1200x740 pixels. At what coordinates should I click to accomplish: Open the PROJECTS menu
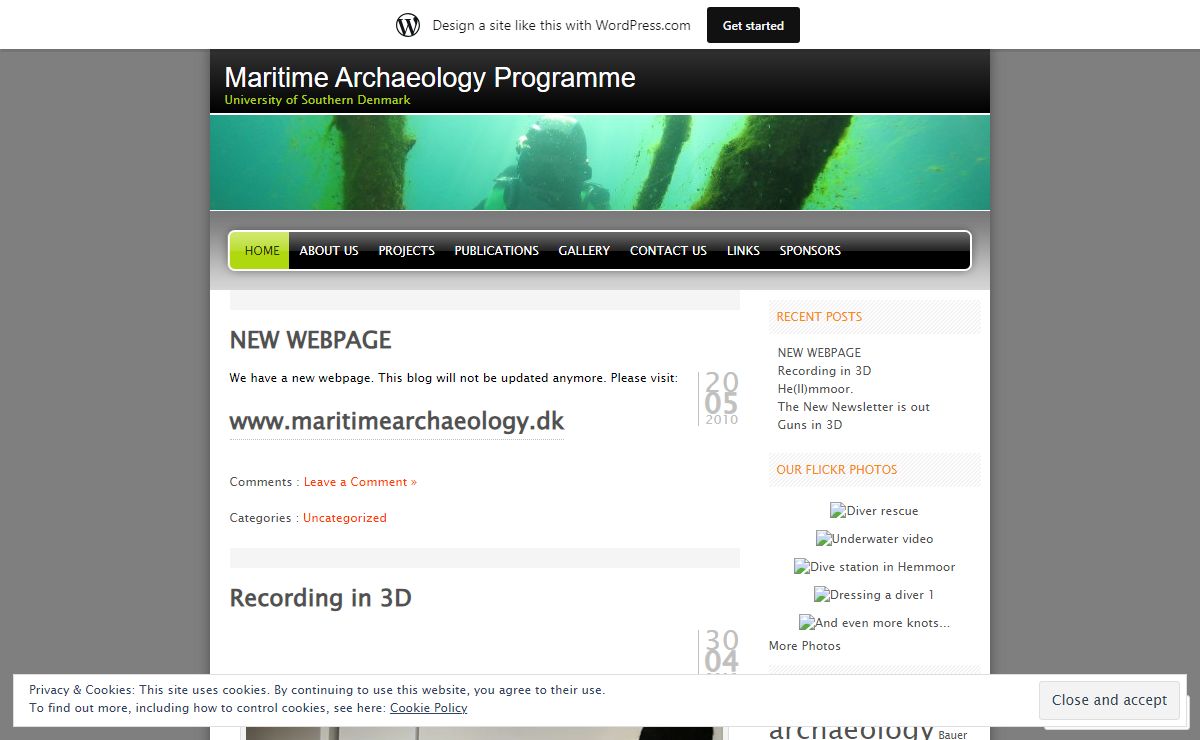click(406, 250)
